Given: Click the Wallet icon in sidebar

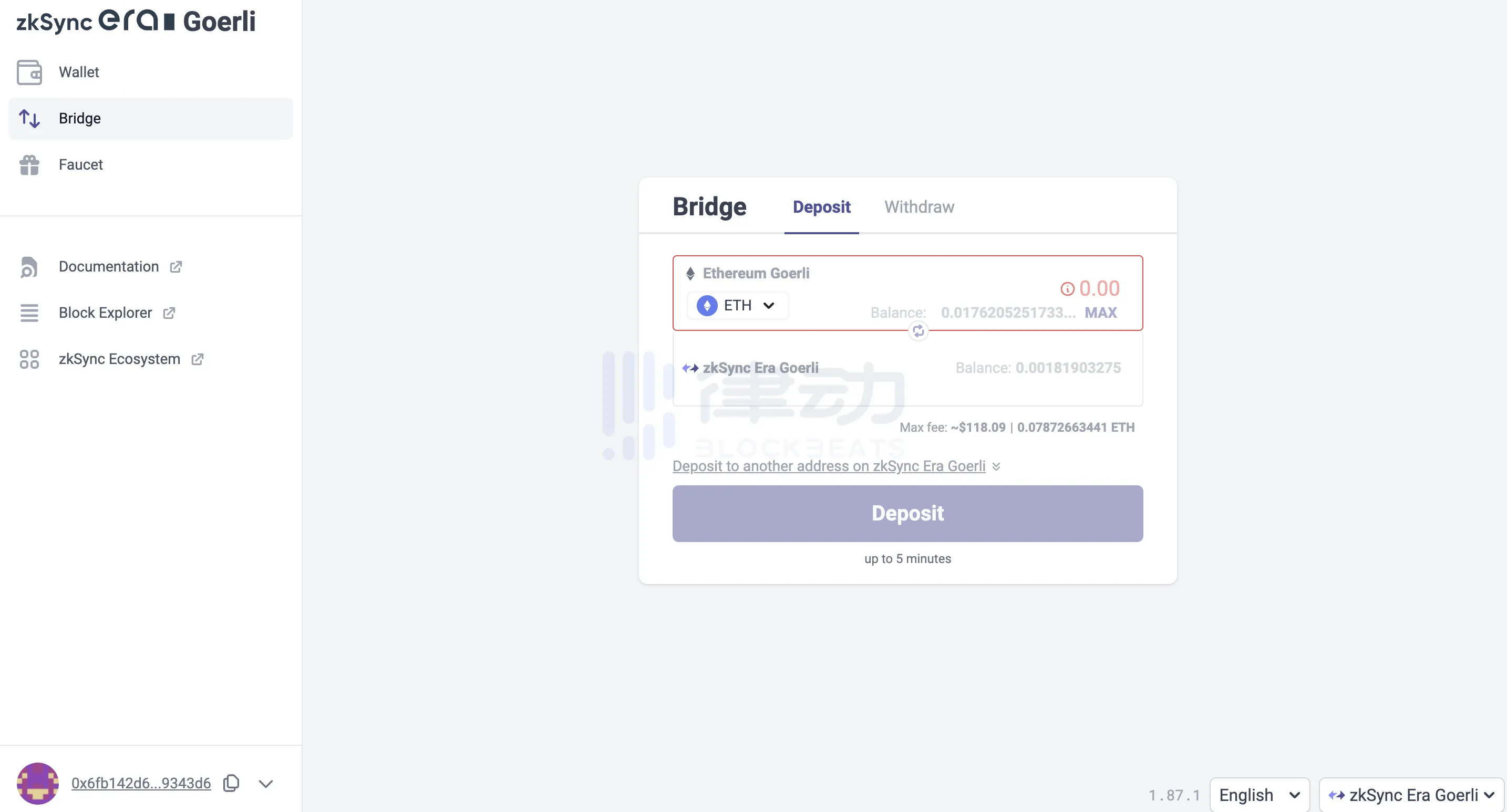Looking at the screenshot, I should pyautogui.click(x=29, y=72).
